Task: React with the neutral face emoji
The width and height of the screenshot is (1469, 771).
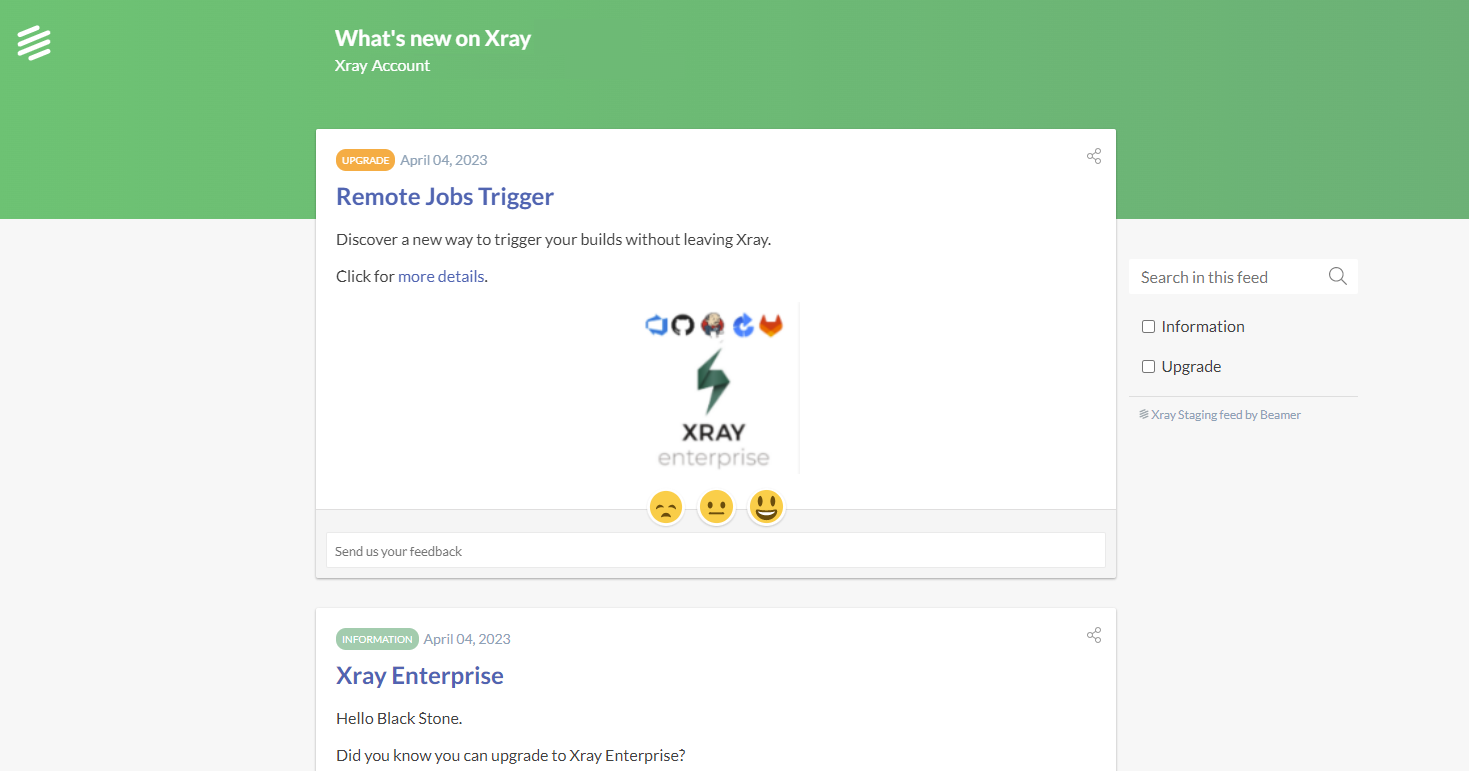Action: (x=716, y=508)
